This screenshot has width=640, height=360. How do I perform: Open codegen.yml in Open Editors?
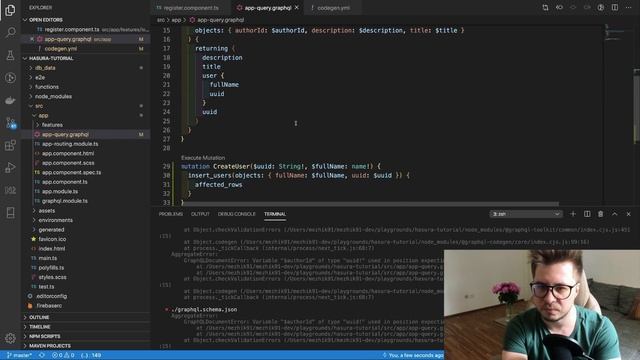coord(60,49)
